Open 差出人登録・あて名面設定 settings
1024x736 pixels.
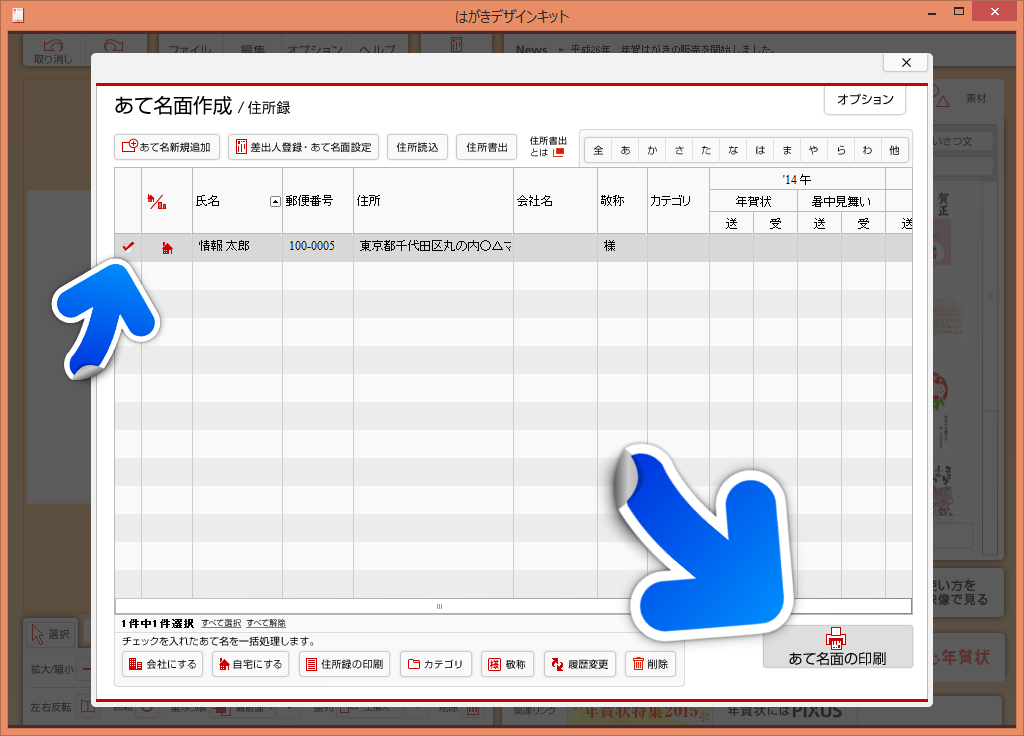(303, 147)
